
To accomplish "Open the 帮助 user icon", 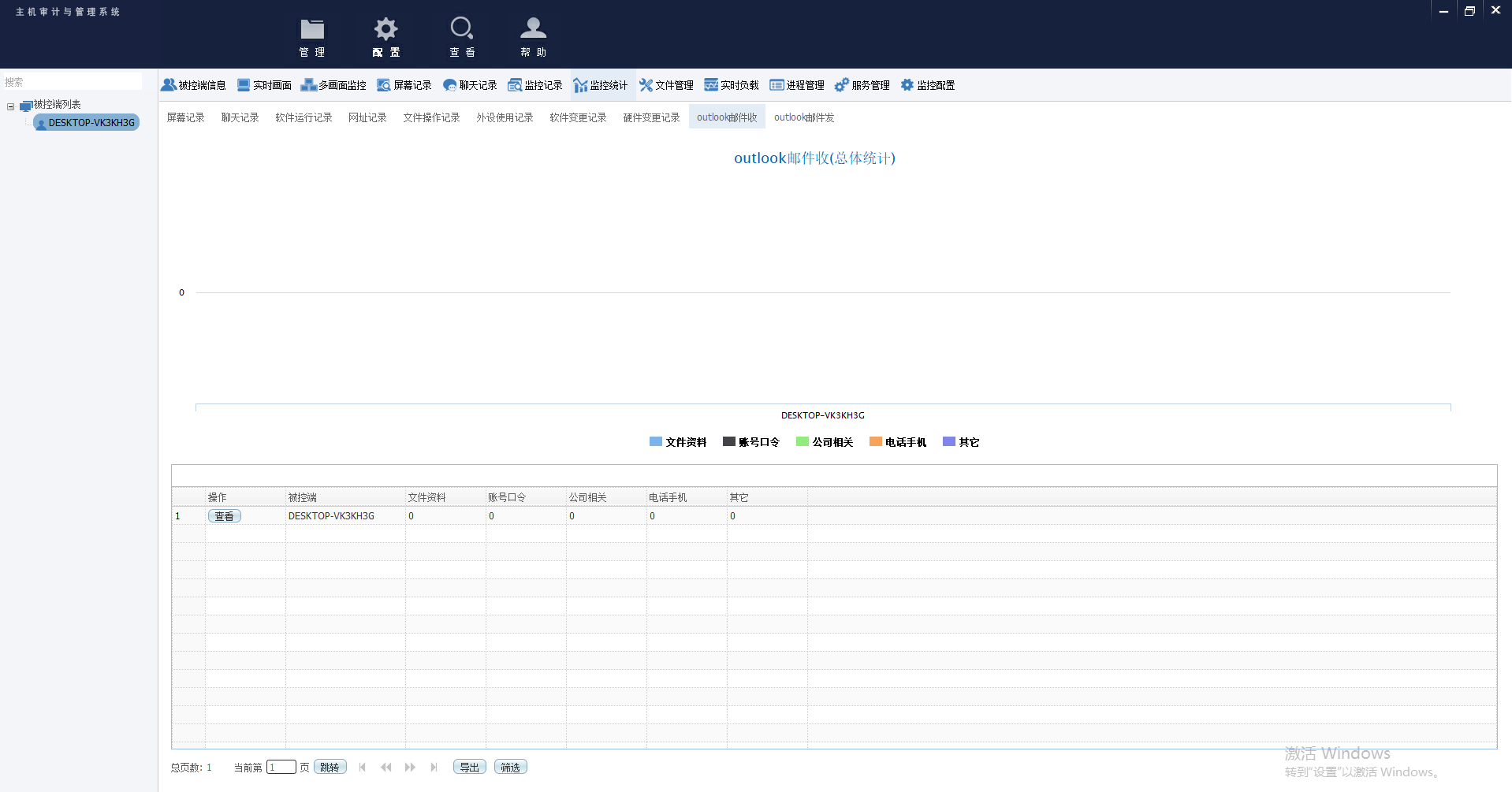I will point(533,37).
